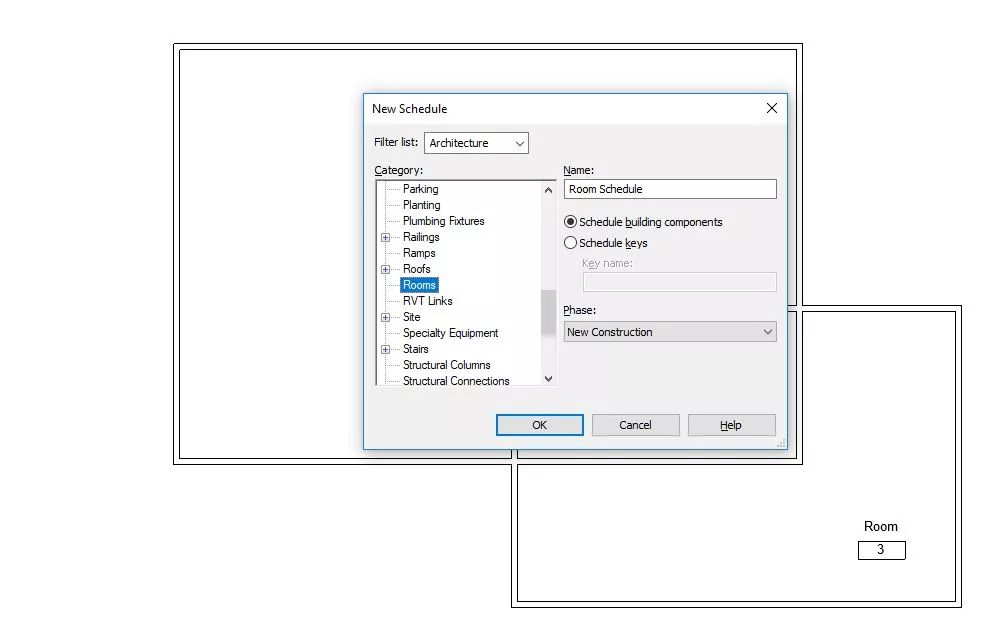Select Ramps in the Category list
The width and height of the screenshot is (986, 627).
click(419, 253)
